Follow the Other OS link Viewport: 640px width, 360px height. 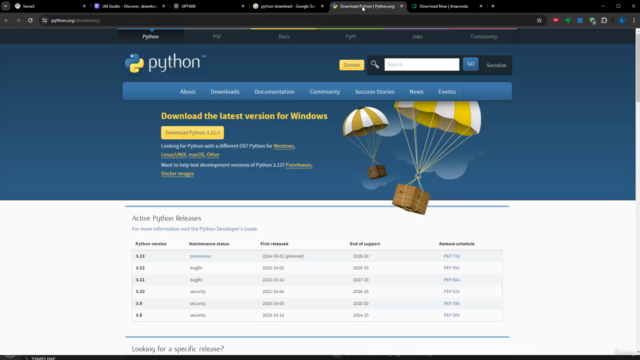pyautogui.click(x=213, y=155)
